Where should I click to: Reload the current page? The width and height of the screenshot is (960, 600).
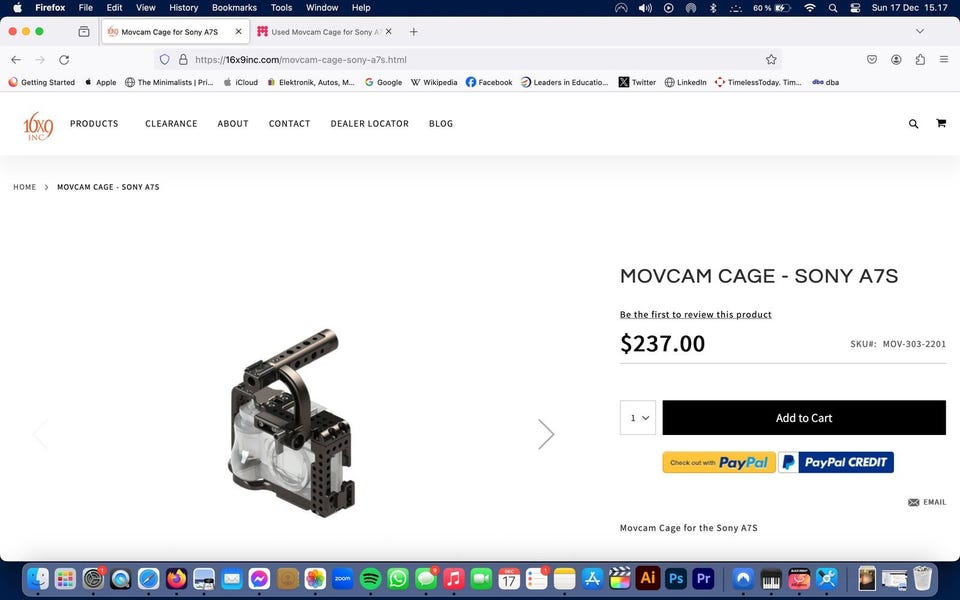[x=64, y=59]
